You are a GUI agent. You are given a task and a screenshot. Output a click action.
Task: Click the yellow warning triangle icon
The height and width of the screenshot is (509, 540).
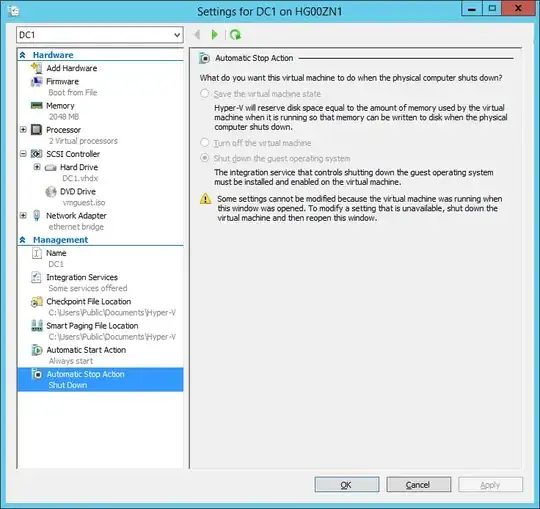(206, 199)
